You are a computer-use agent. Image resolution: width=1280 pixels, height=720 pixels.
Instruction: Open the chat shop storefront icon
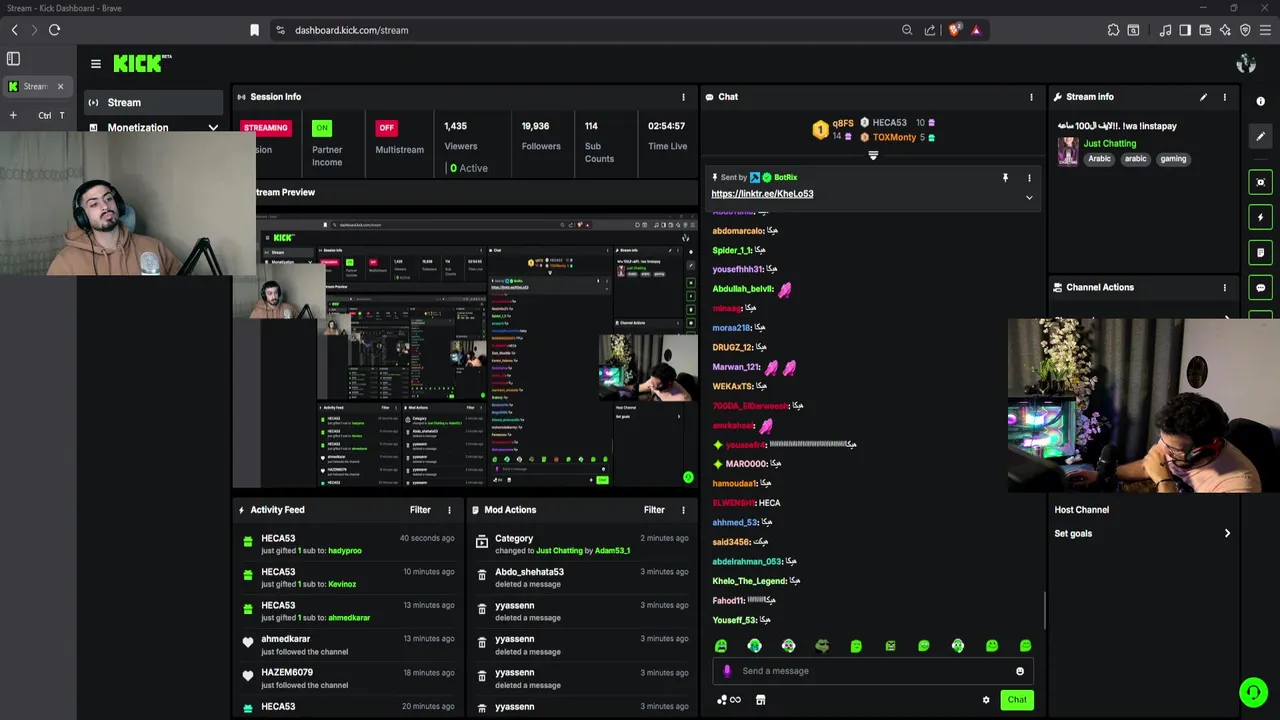(760, 700)
